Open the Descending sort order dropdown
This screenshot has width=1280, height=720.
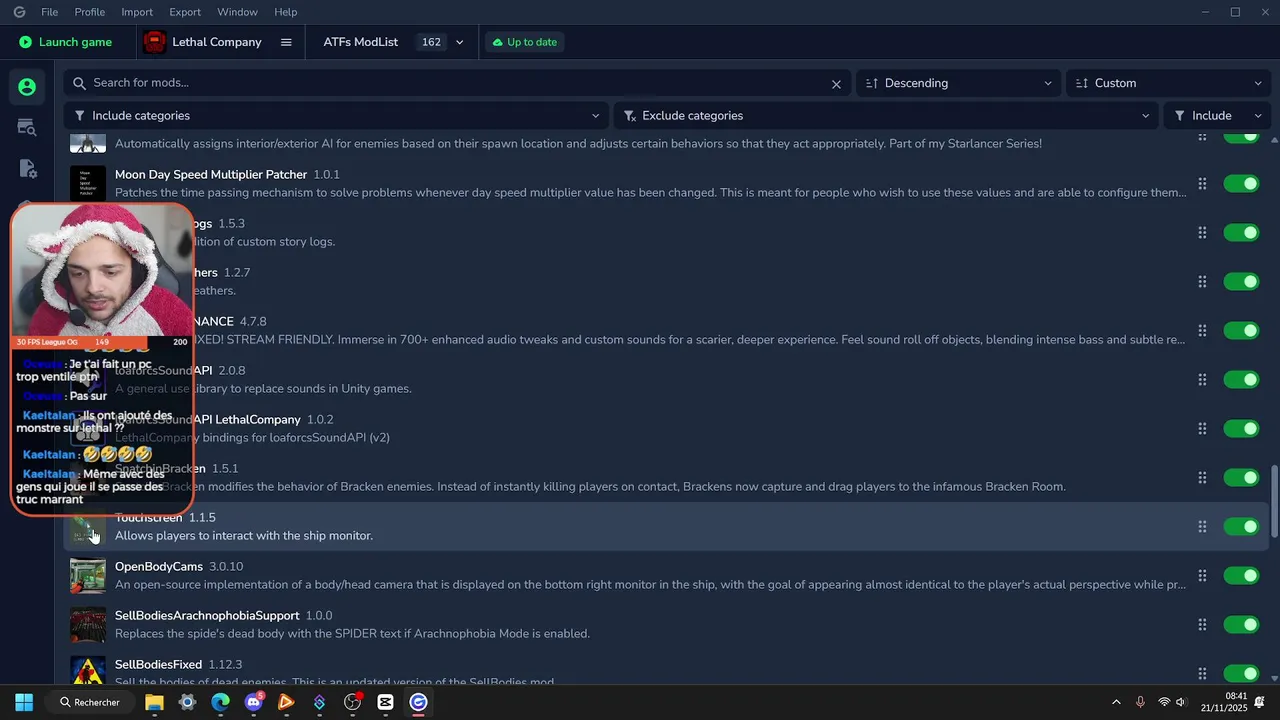click(959, 83)
